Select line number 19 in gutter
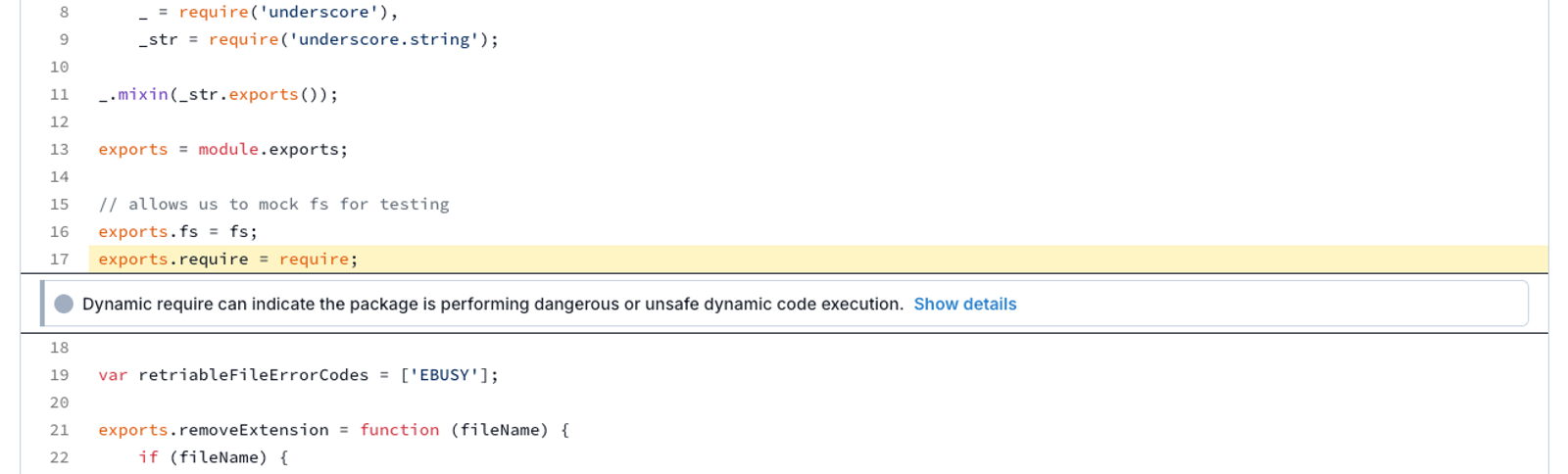1568x474 pixels. pos(59,374)
